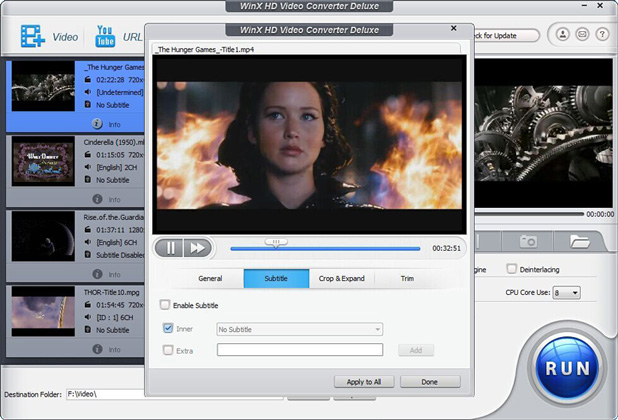Click the Done button
The height and width of the screenshot is (420, 618).
430,382
